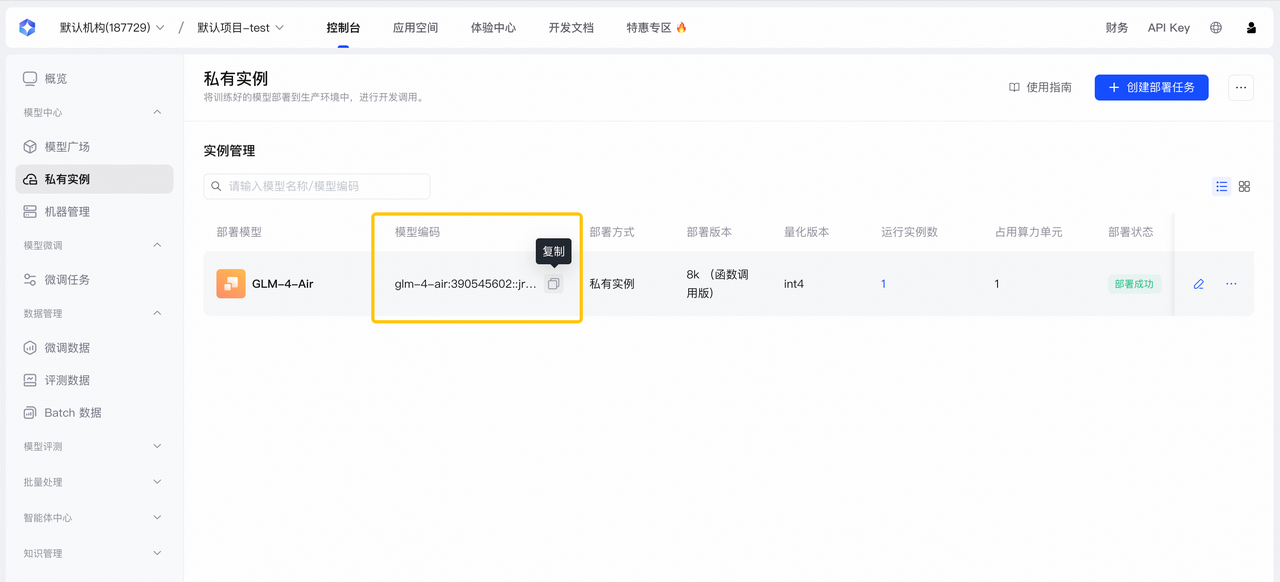Open the more options button beside 创建部署任务
This screenshot has width=1280, height=582.
click(x=1241, y=88)
